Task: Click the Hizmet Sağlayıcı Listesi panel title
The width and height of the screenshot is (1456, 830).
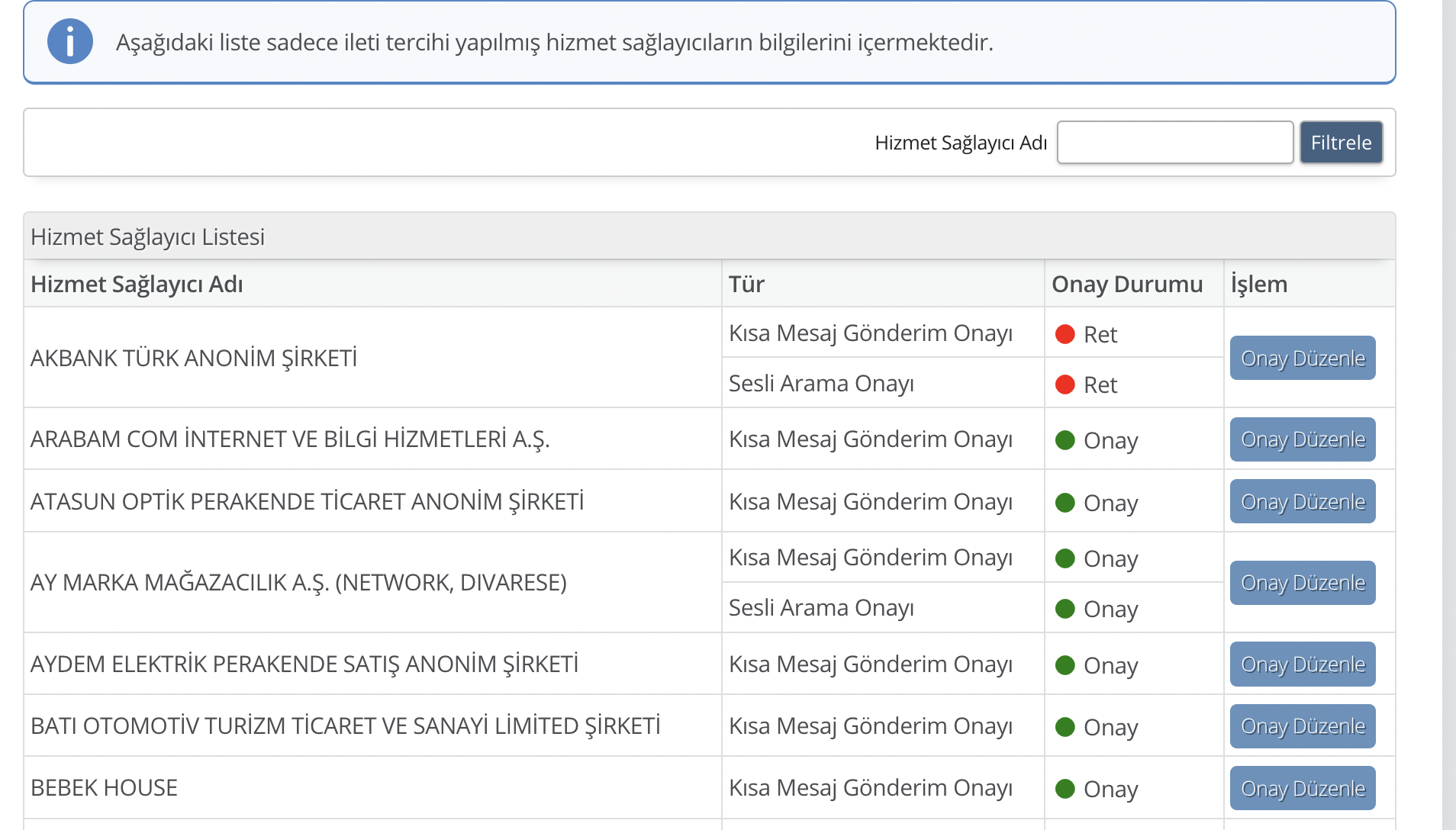Action: pyautogui.click(x=147, y=236)
